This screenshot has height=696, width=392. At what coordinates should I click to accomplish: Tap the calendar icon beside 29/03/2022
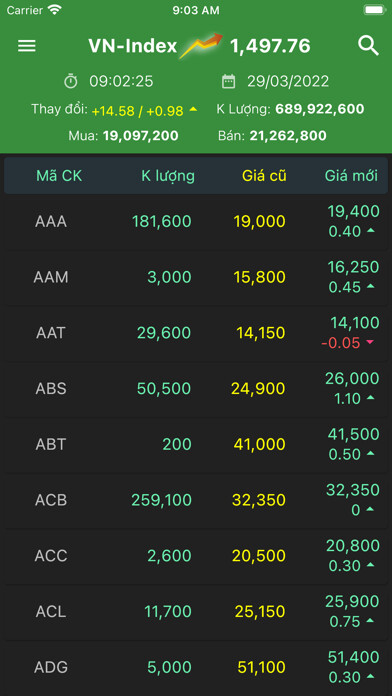pos(228,82)
